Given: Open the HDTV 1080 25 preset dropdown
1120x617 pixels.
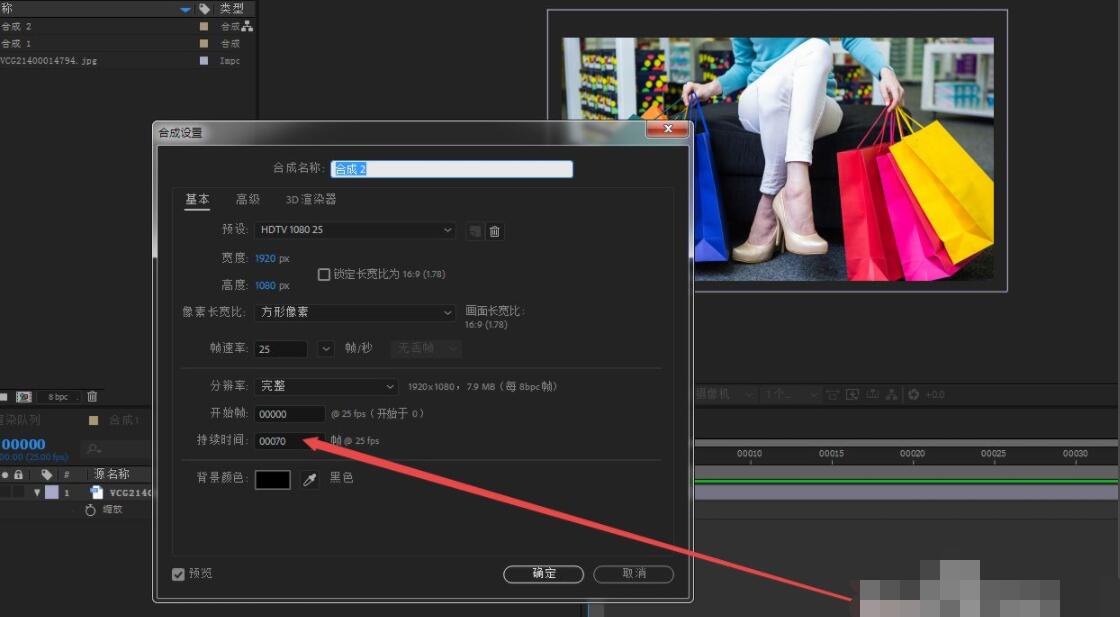Looking at the screenshot, I should click(x=355, y=230).
